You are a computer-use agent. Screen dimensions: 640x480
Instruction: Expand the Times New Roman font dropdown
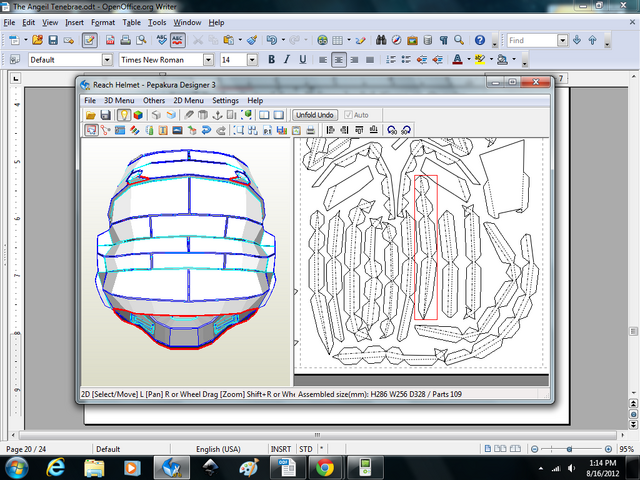coord(208,60)
